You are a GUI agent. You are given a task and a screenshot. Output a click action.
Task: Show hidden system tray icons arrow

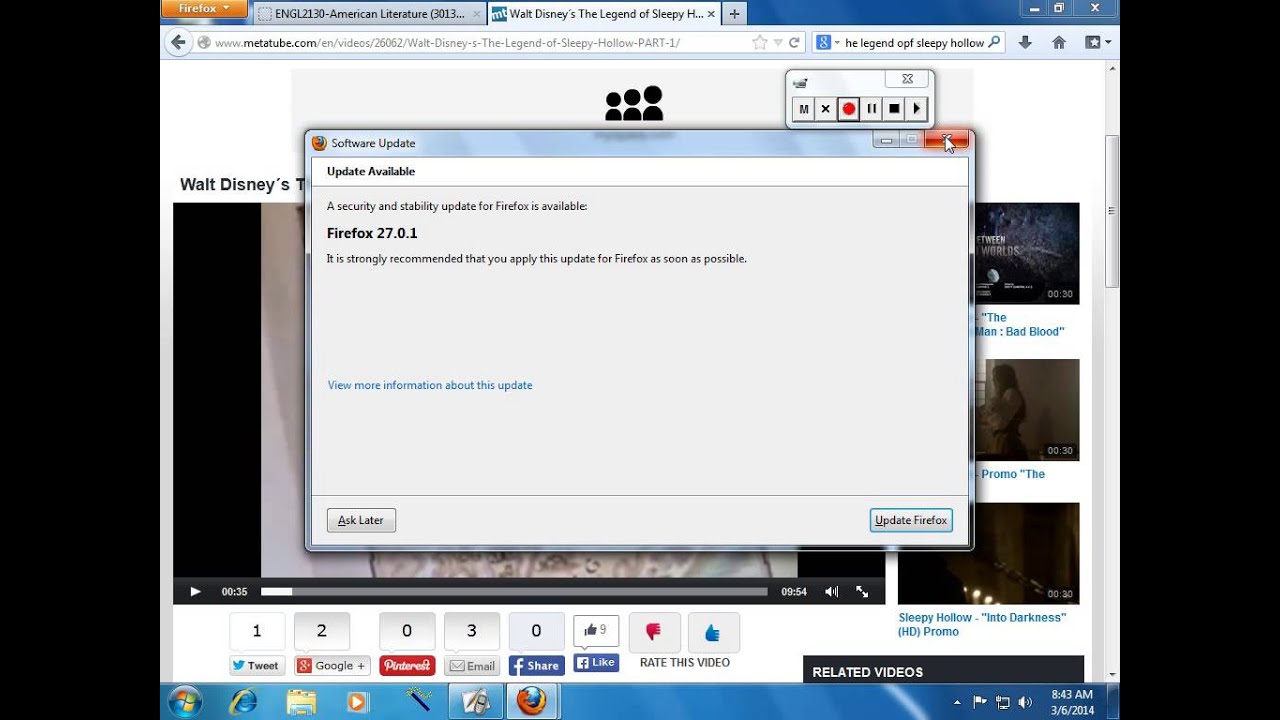click(x=957, y=702)
